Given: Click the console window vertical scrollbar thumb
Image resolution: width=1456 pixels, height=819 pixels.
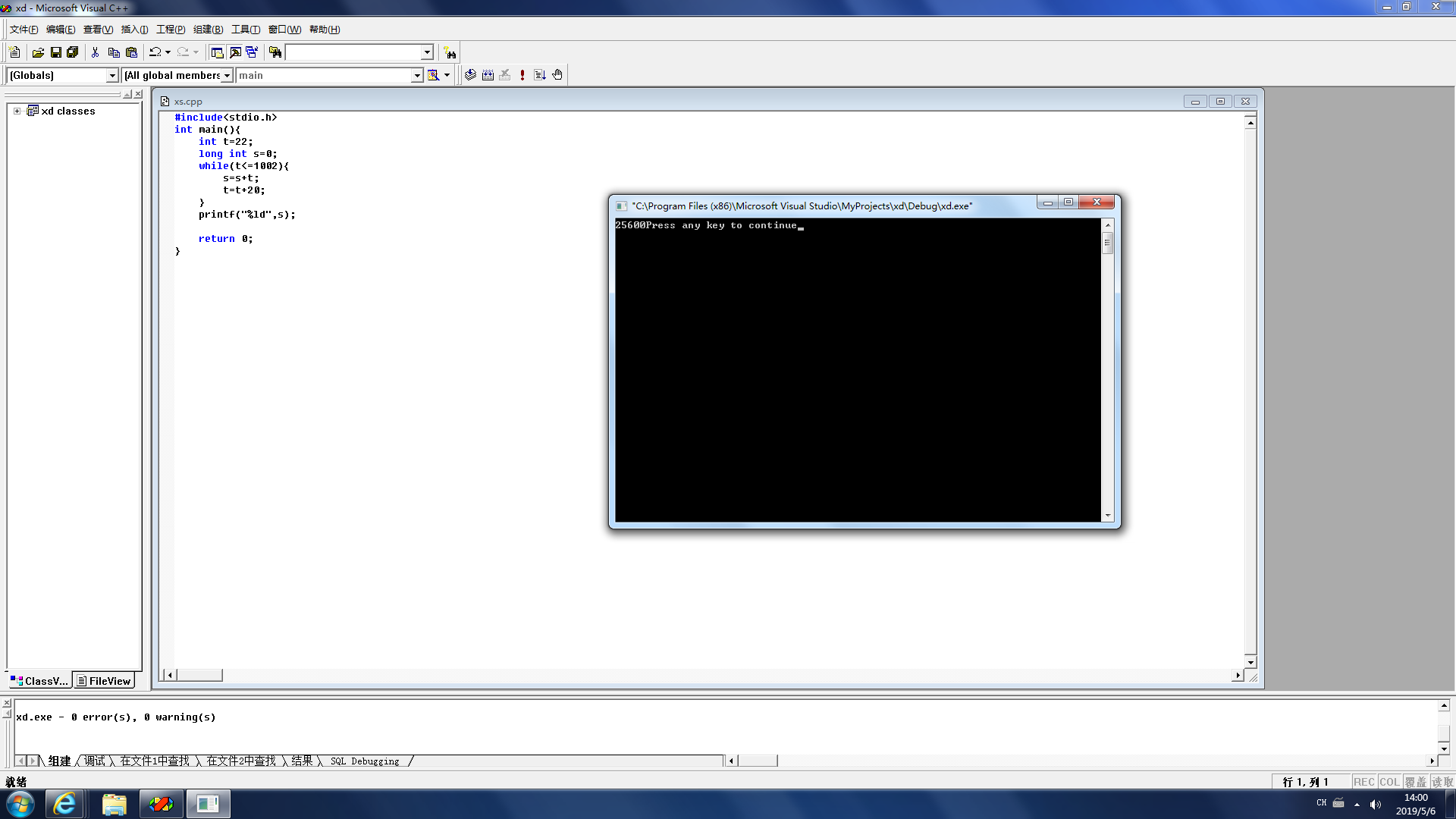Looking at the screenshot, I should point(1107,243).
